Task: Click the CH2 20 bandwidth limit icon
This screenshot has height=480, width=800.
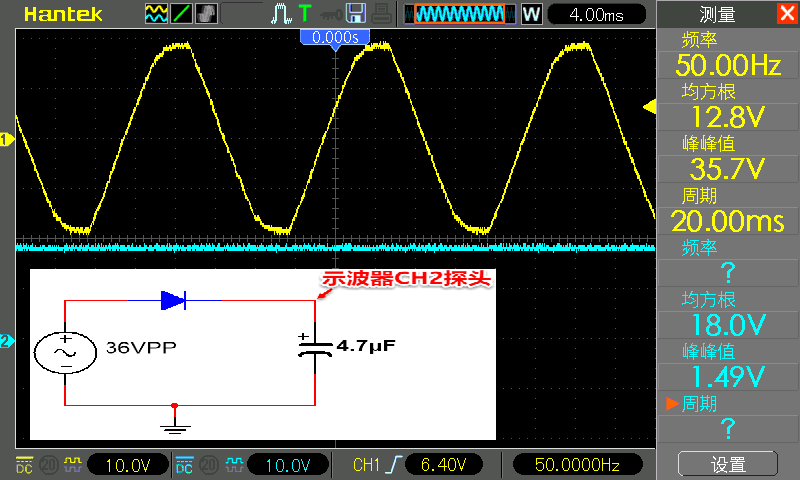Action: 209,465
